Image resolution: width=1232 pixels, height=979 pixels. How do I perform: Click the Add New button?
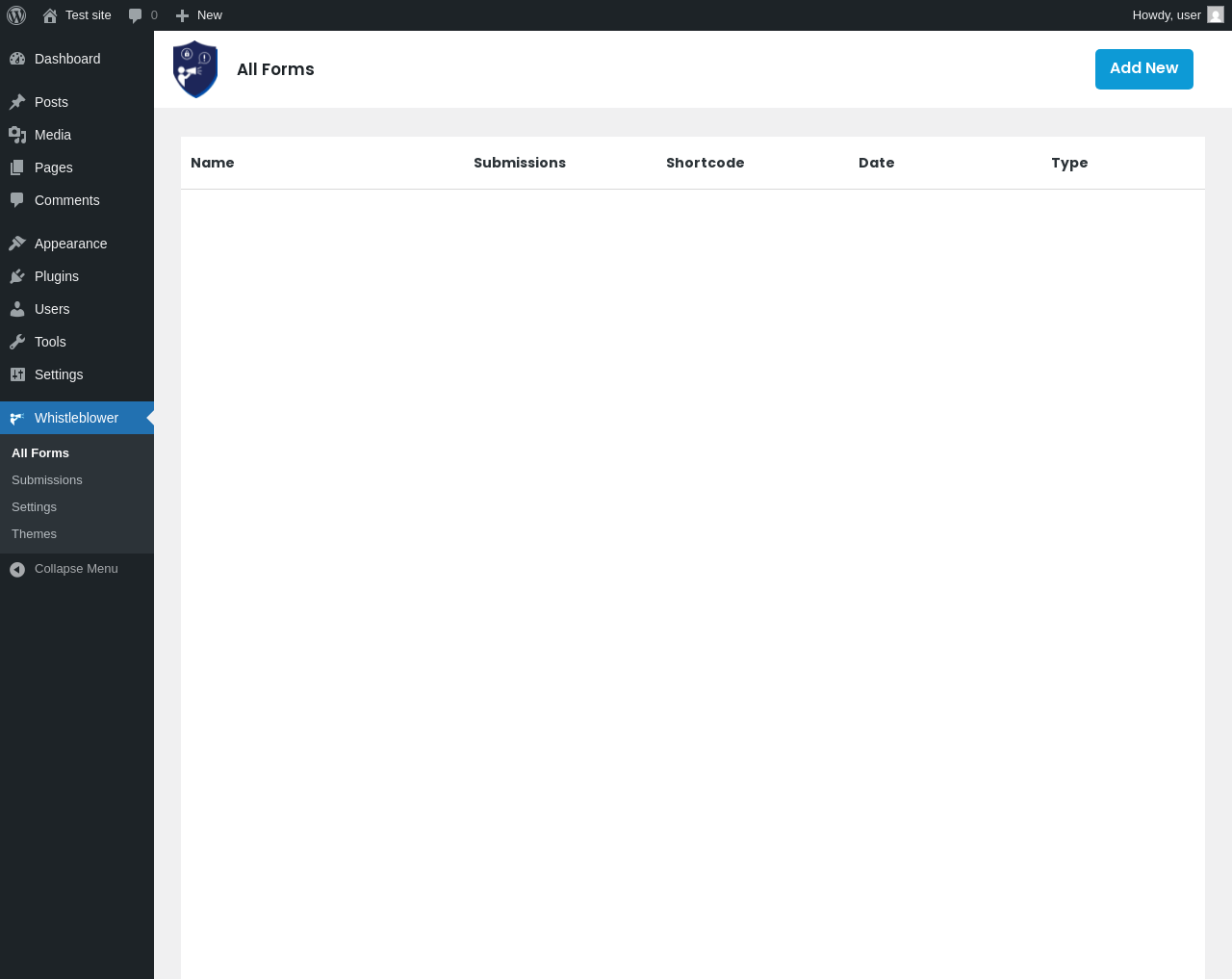point(1144,69)
